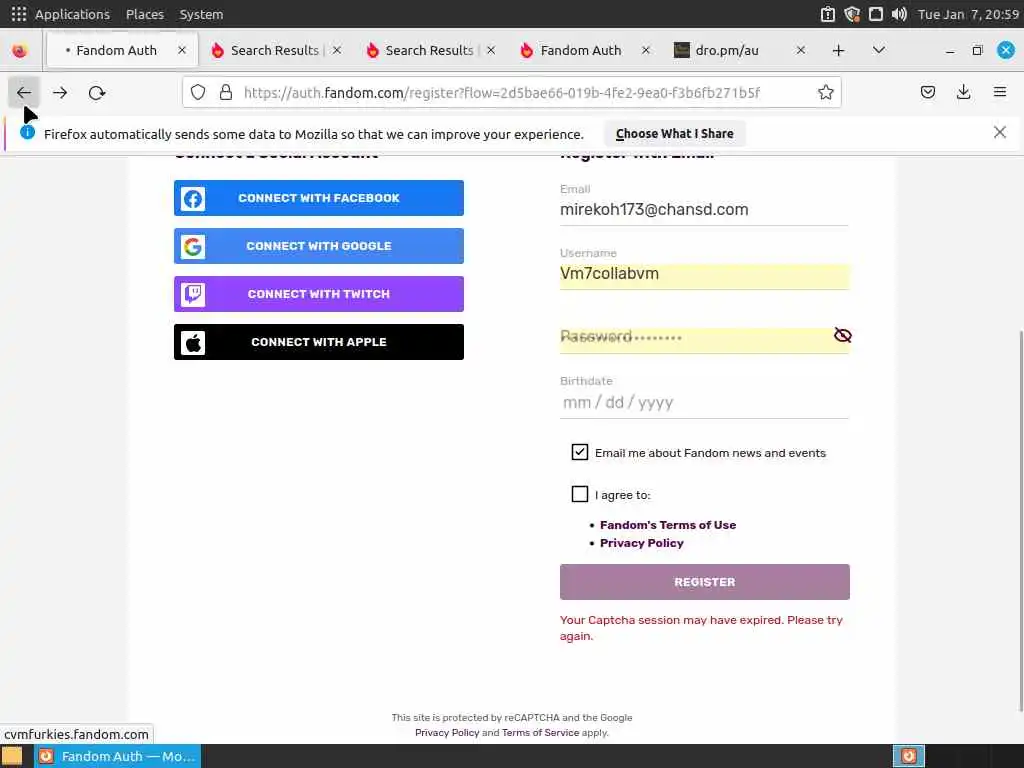Click the accessibility tray icon with exclamation mark
Viewport: 1024px width, 768px height.
click(x=827, y=14)
